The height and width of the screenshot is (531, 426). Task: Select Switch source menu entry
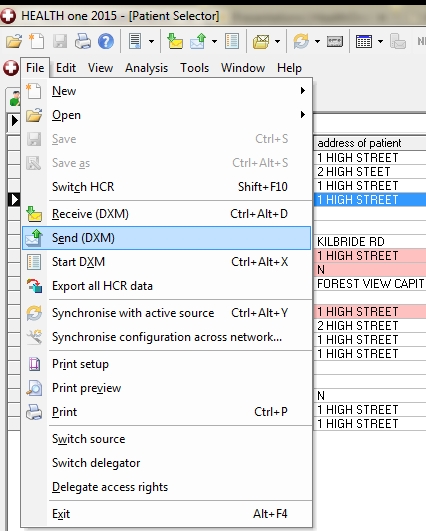(x=166, y=439)
